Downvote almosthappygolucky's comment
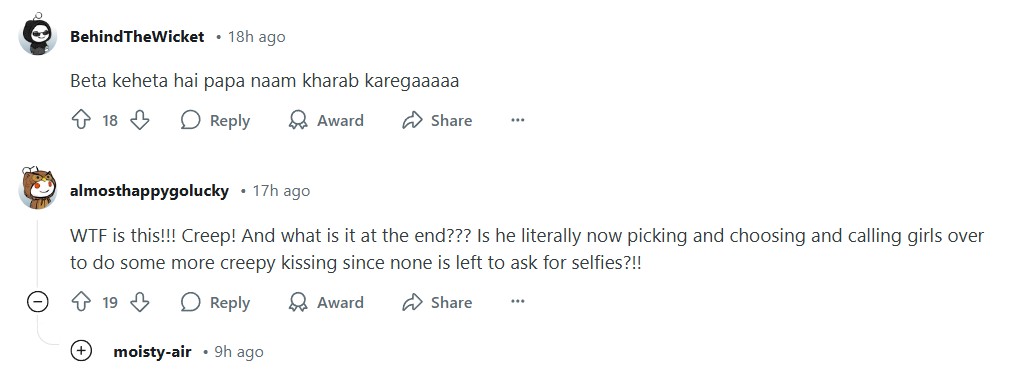The height and width of the screenshot is (381, 1016). point(140,302)
